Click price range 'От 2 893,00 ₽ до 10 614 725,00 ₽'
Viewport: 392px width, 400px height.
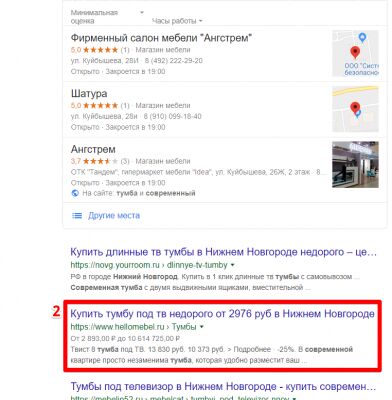coord(125,339)
